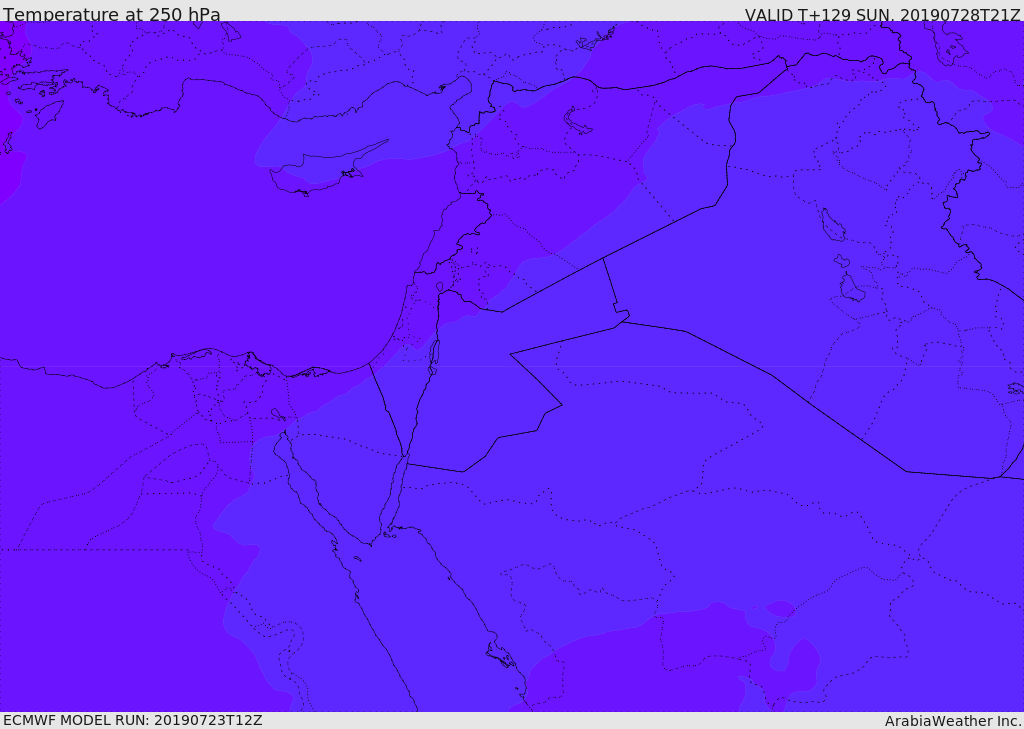Click the 'Temperature at 250 hPa' title text
Image resolution: width=1024 pixels, height=729 pixels.
(x=112, y=14)
